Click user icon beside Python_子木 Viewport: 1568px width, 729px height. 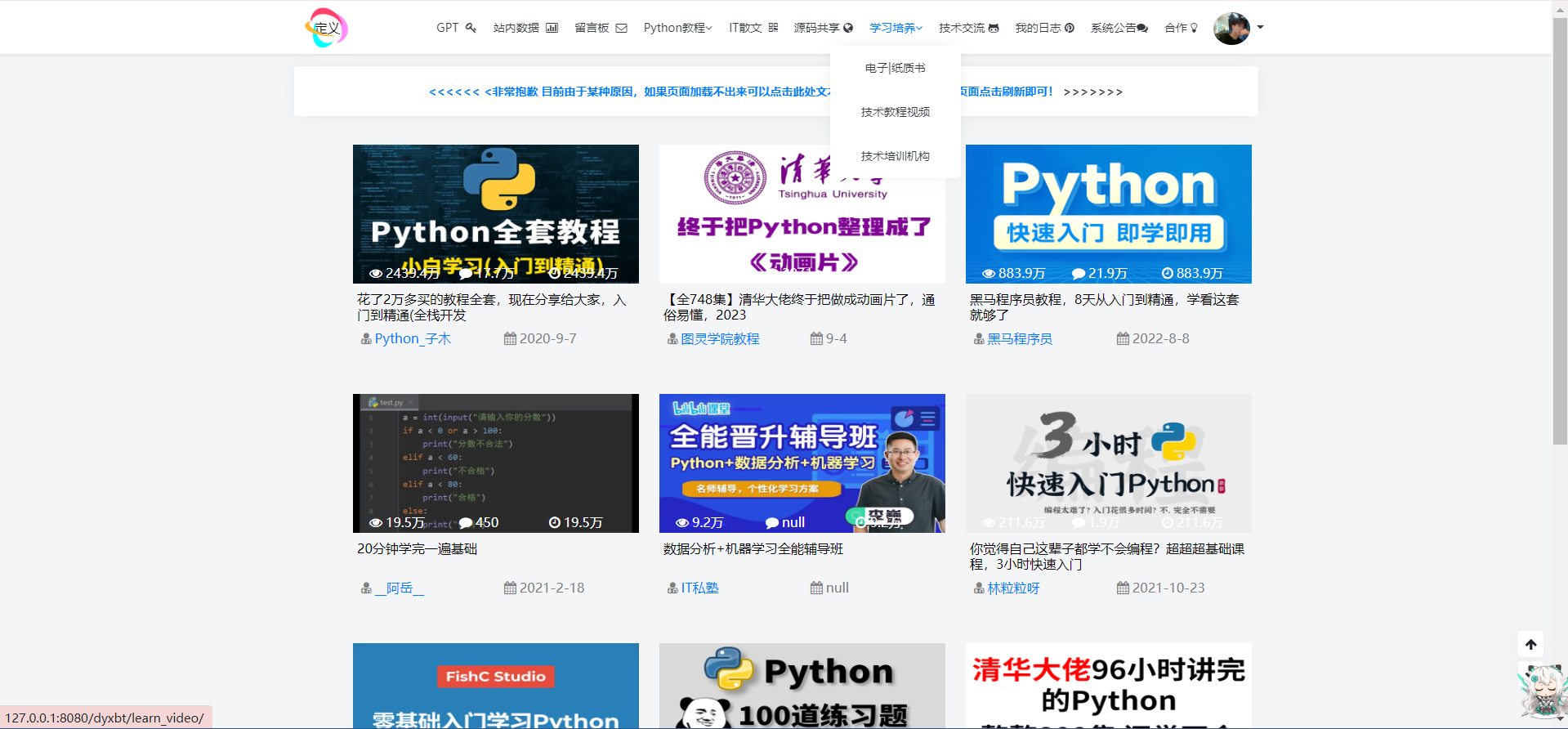click(x=366, y=338)
